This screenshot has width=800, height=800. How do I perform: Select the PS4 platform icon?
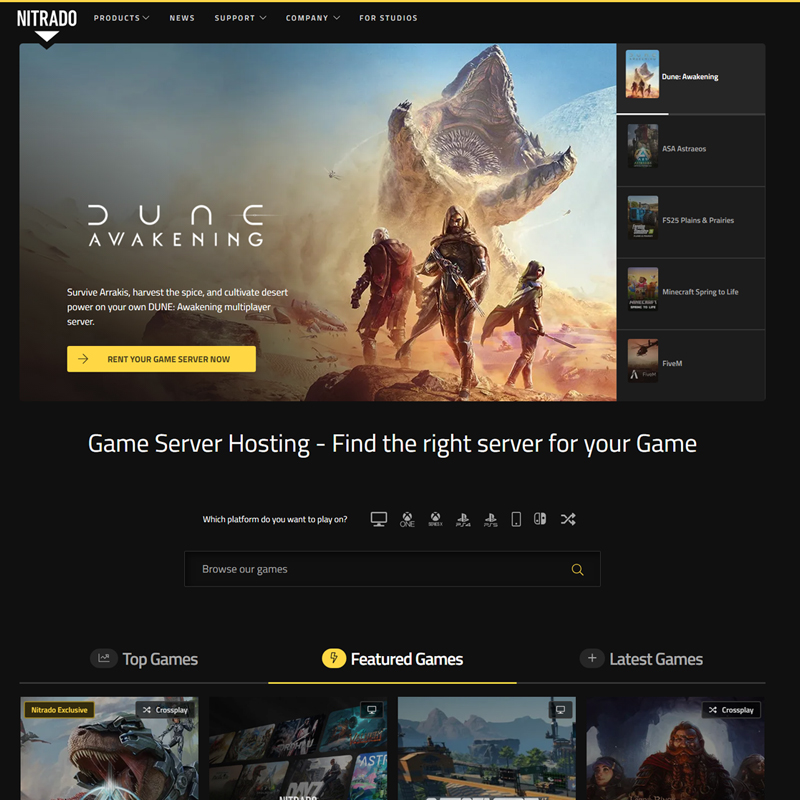point(463,519)
